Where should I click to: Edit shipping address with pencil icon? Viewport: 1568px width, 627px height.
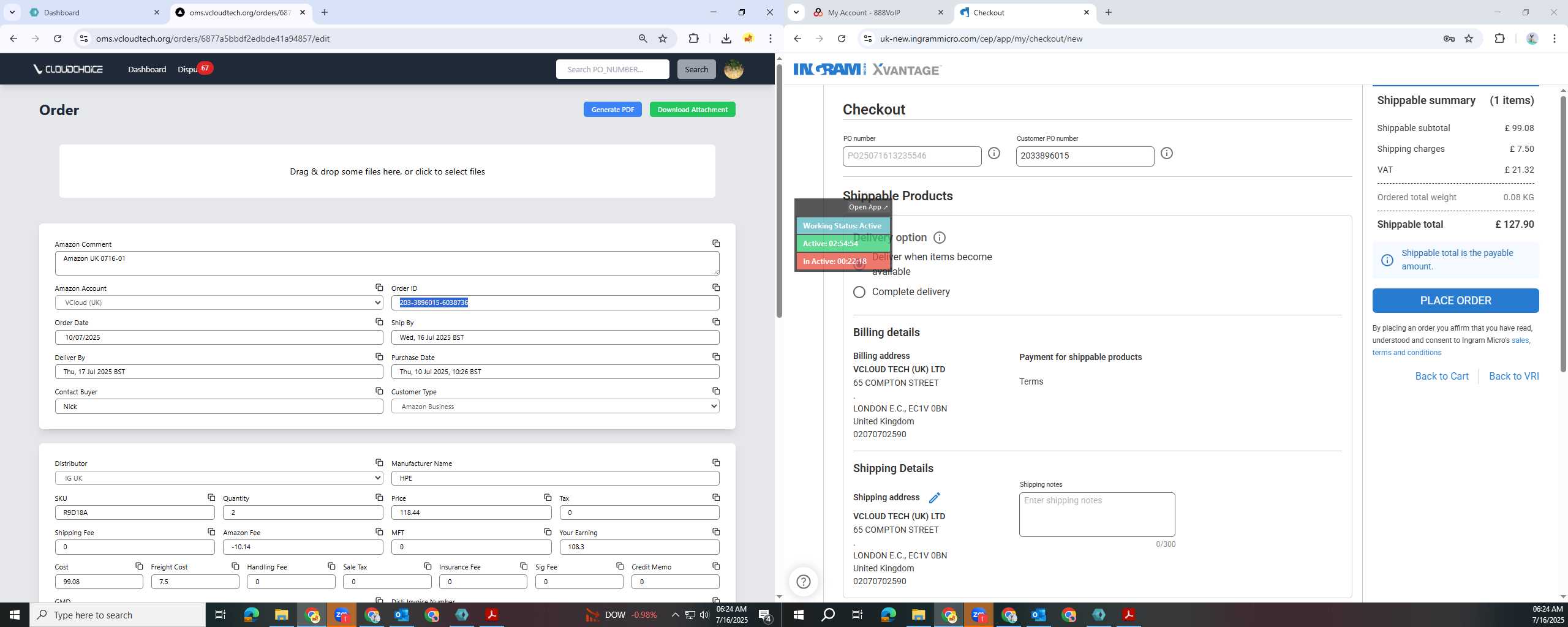pos(934,497)
